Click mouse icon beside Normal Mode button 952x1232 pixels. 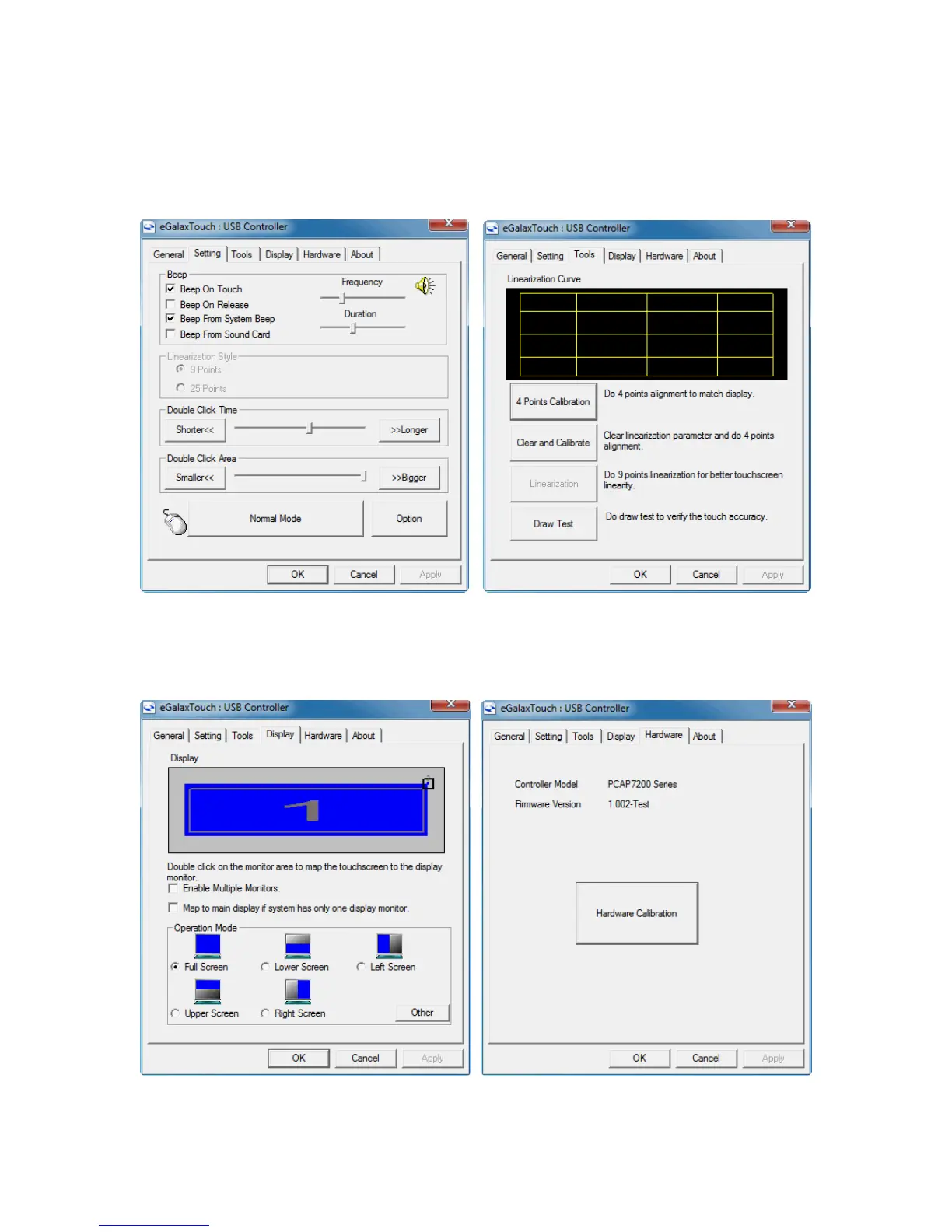174,522
